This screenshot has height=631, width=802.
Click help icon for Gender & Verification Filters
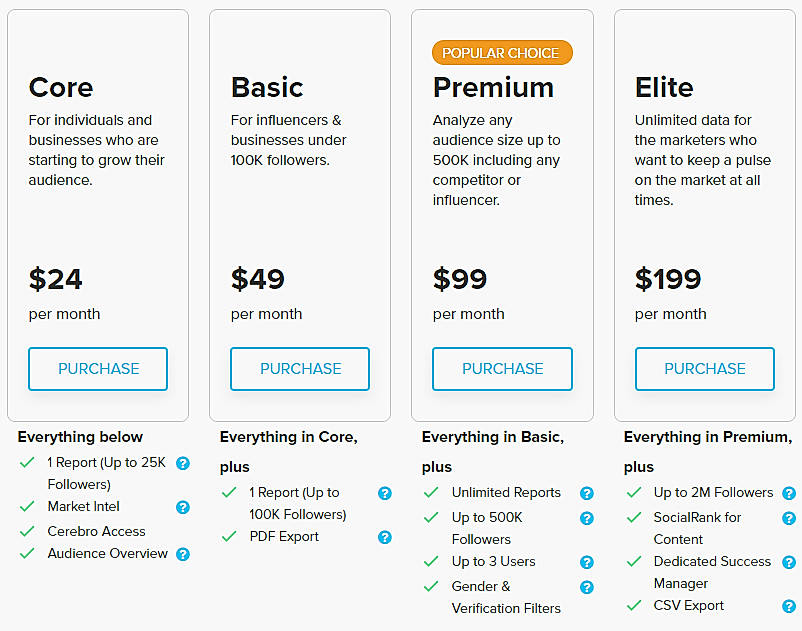coord(587,587)
